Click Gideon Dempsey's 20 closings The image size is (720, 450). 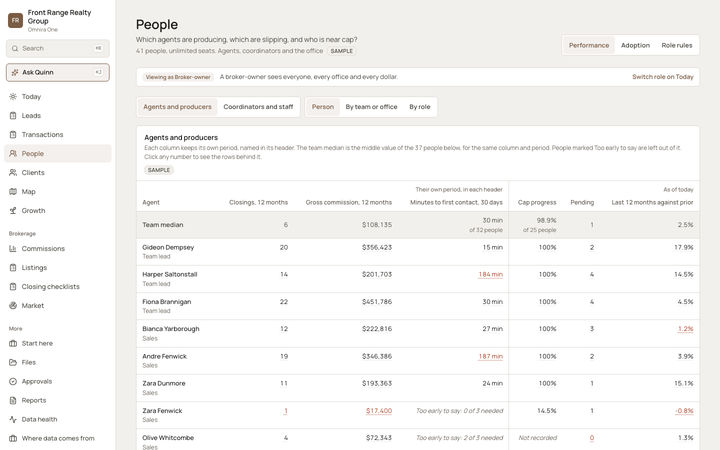click(284, 248)
